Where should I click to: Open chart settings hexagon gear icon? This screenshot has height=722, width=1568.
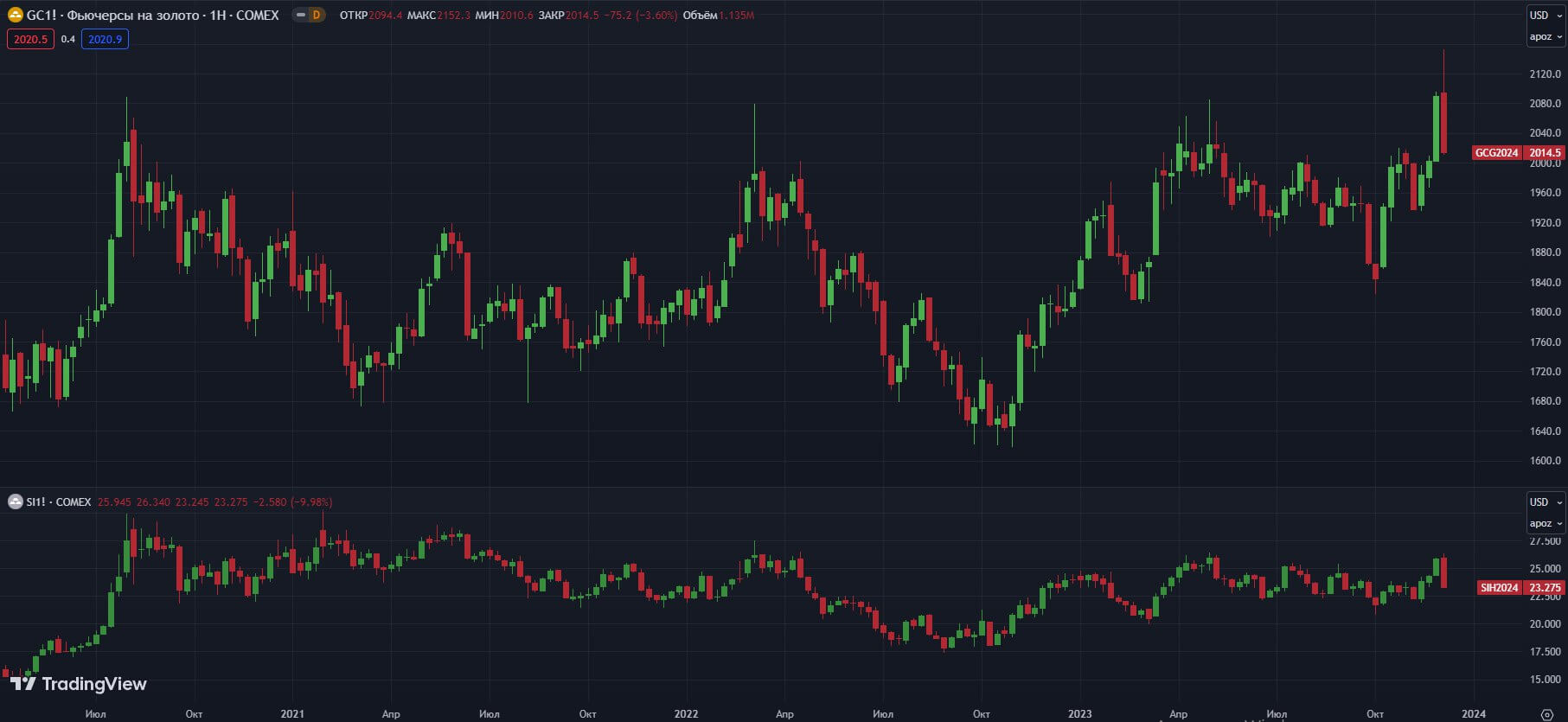coord(1546,714)
